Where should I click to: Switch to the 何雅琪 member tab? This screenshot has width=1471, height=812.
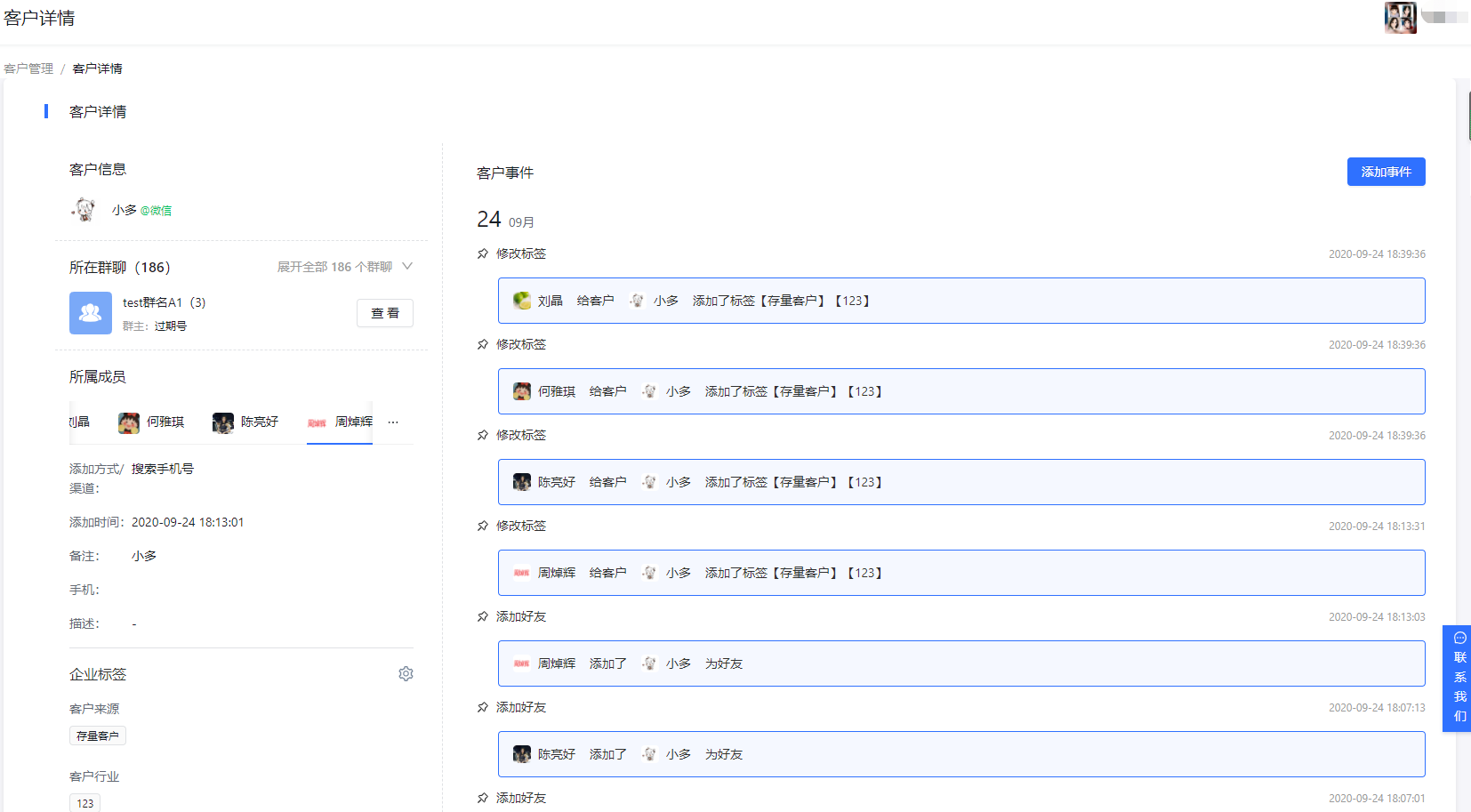(152, 422)
